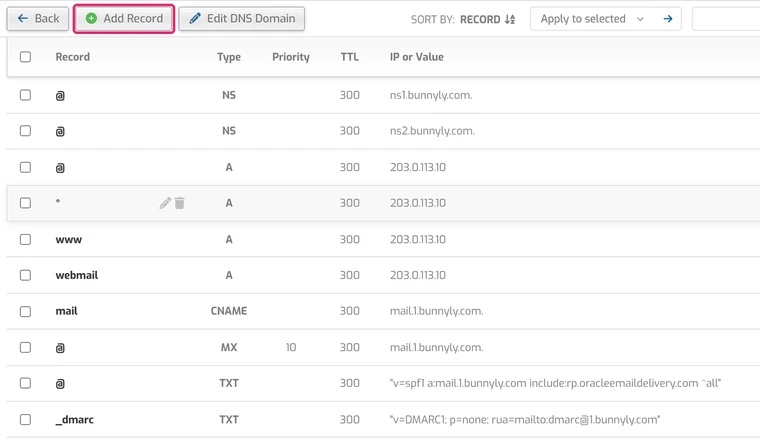The image size is (760, 442).
Task: Click the TTL column header
Action: 349,57
